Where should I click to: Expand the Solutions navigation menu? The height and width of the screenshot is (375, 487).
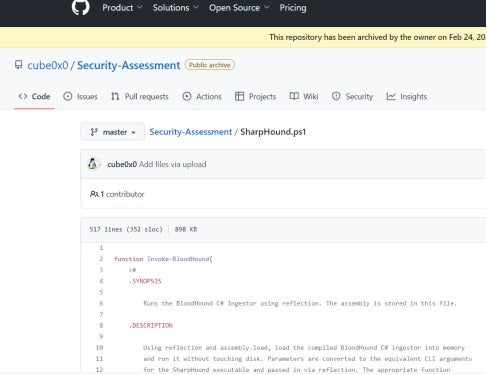175,8
